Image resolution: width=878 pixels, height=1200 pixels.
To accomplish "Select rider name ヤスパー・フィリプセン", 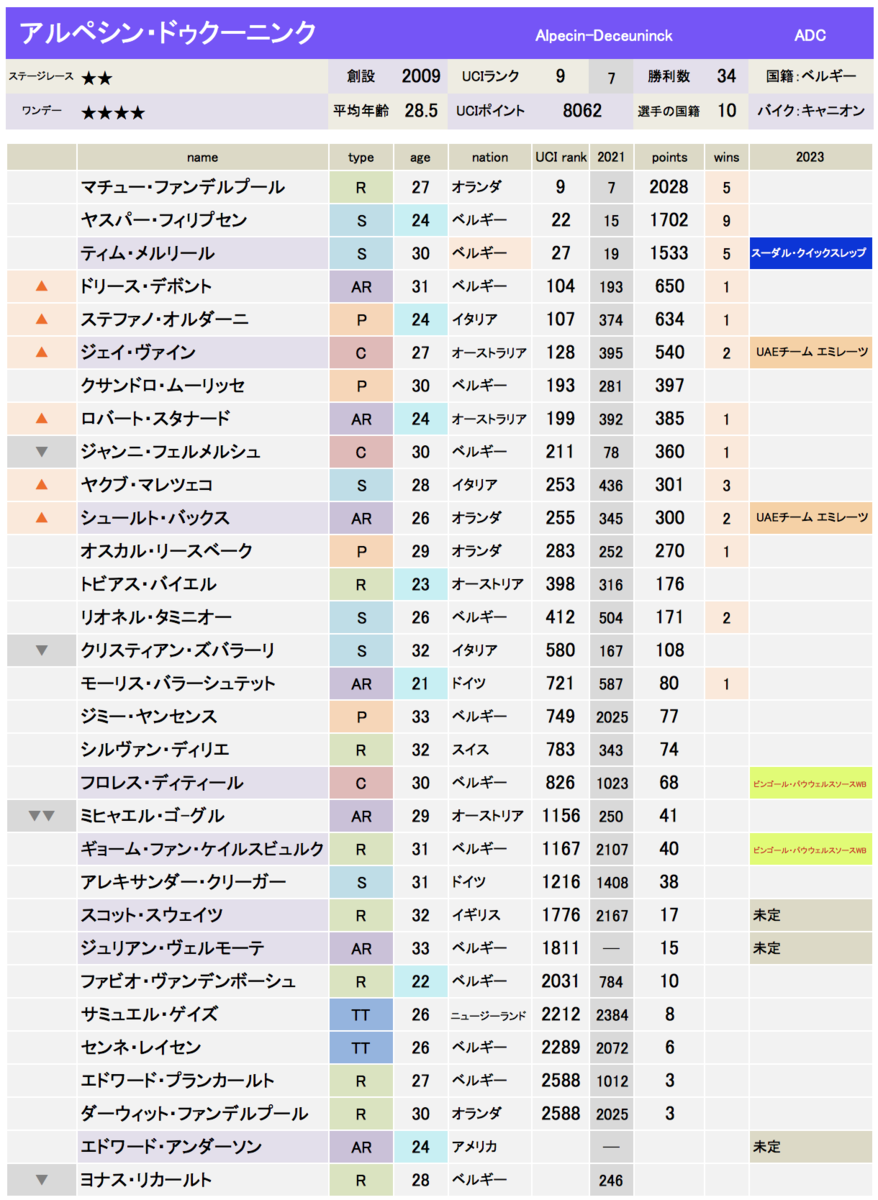I will pyautogui.click(x=164, y=220).
